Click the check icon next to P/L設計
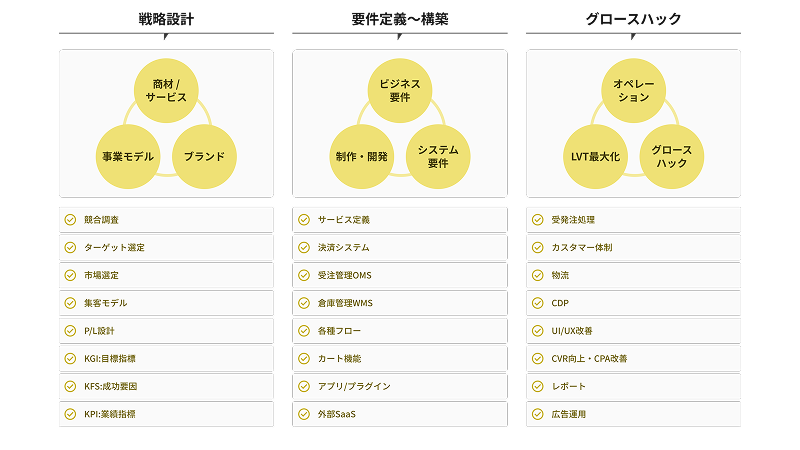800x450 pixels. point(70,330)
